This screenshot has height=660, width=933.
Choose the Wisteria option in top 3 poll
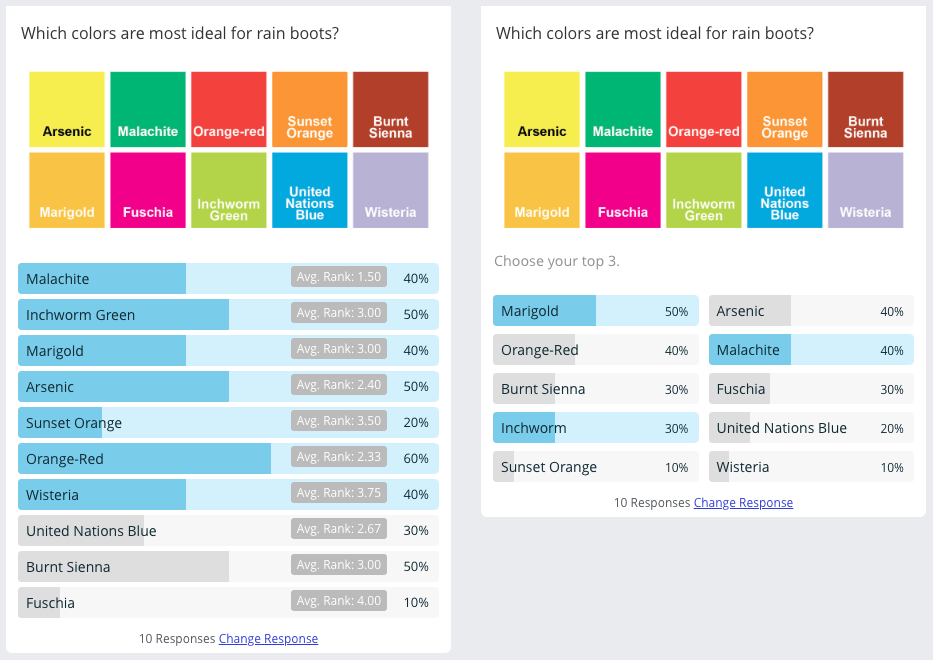pyautogui.click(x=811, y=467)
